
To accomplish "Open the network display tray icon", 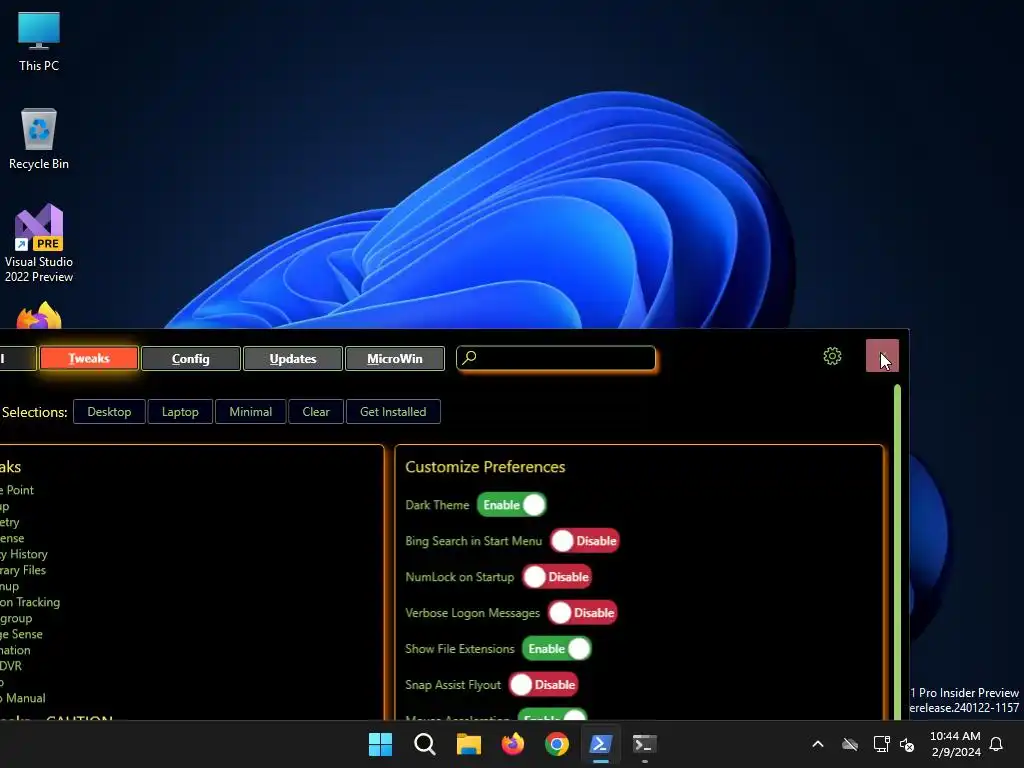I will pos(881,744).
